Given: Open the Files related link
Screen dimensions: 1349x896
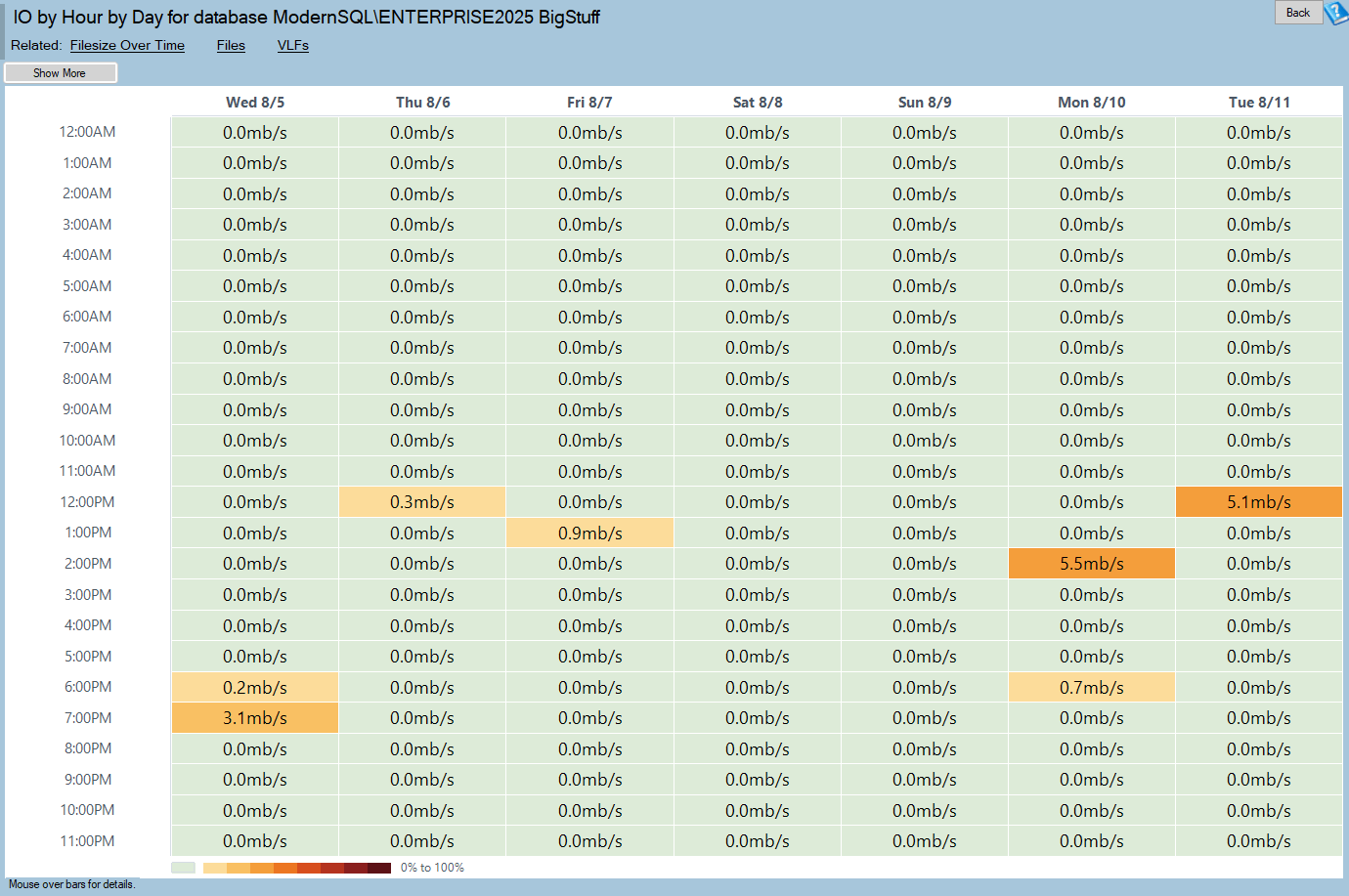Looking at the screenshot, I should pyautogui.click(x=231, y=45).
